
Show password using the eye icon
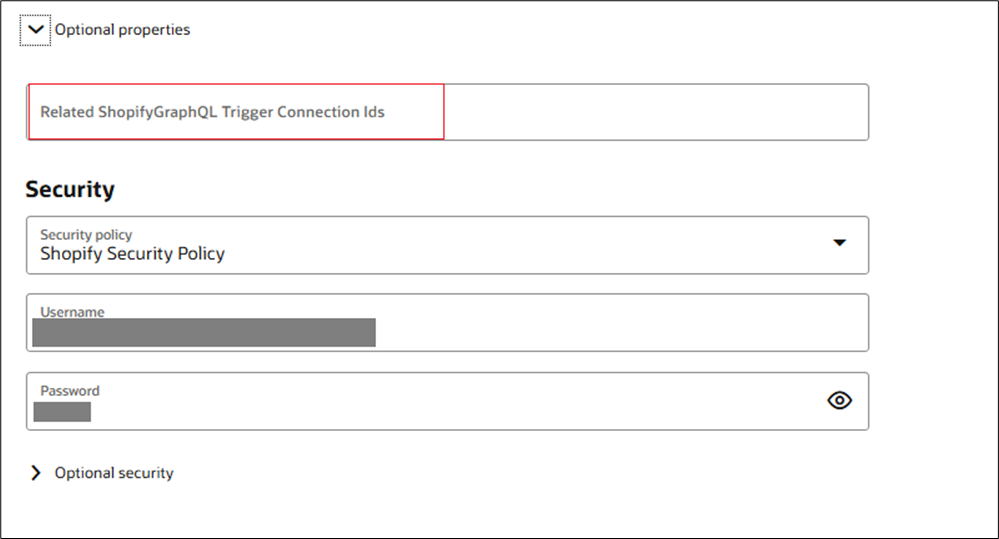(x=840, y=401)
